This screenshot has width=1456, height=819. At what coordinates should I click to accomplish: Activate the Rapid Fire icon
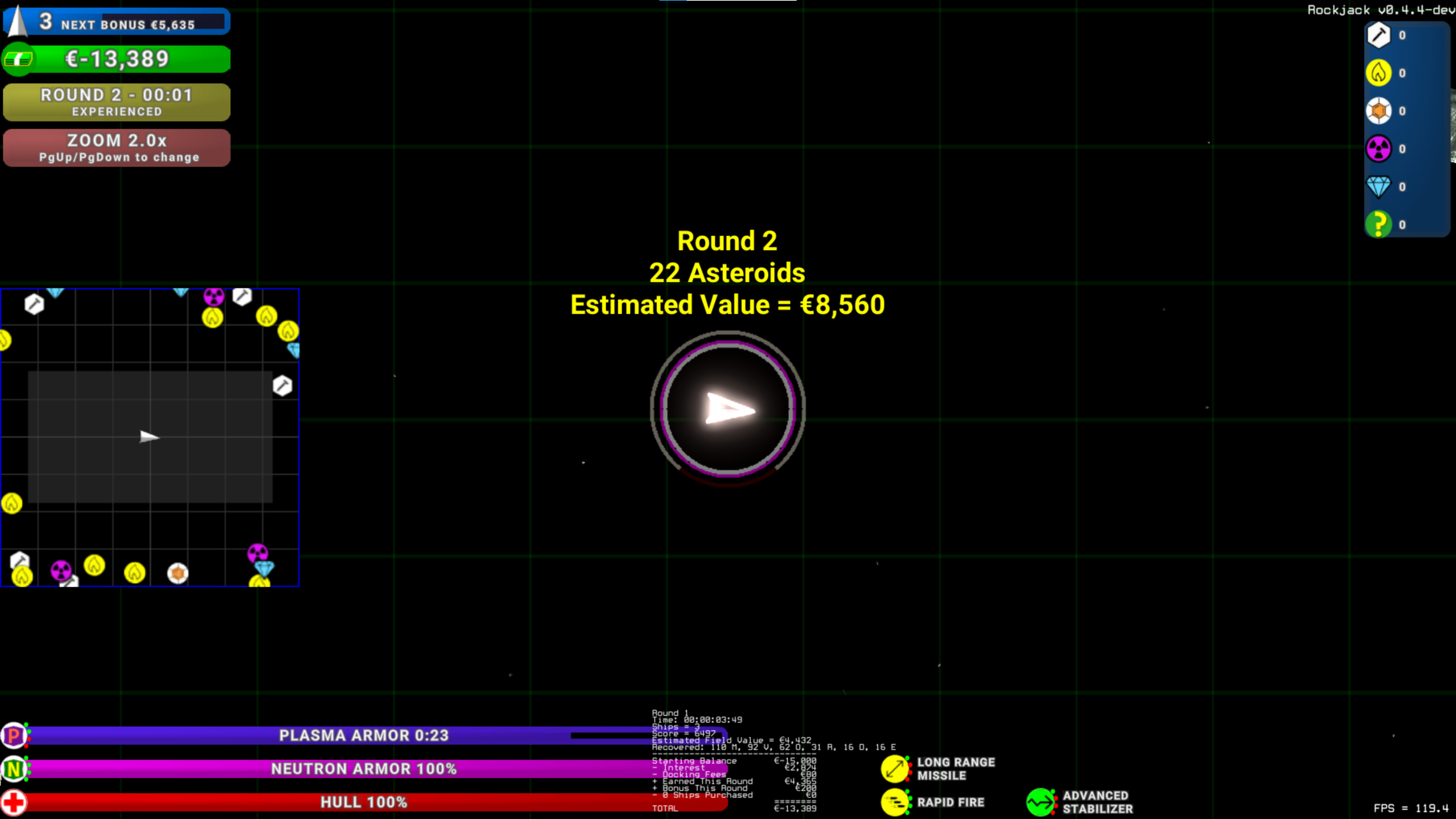895,802
